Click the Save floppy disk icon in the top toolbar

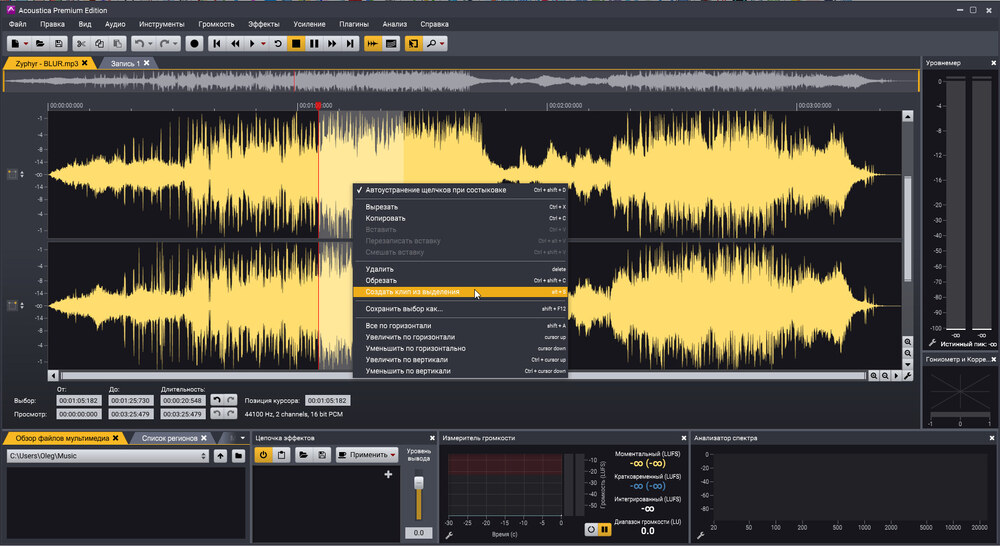click(x=59, y=44)
